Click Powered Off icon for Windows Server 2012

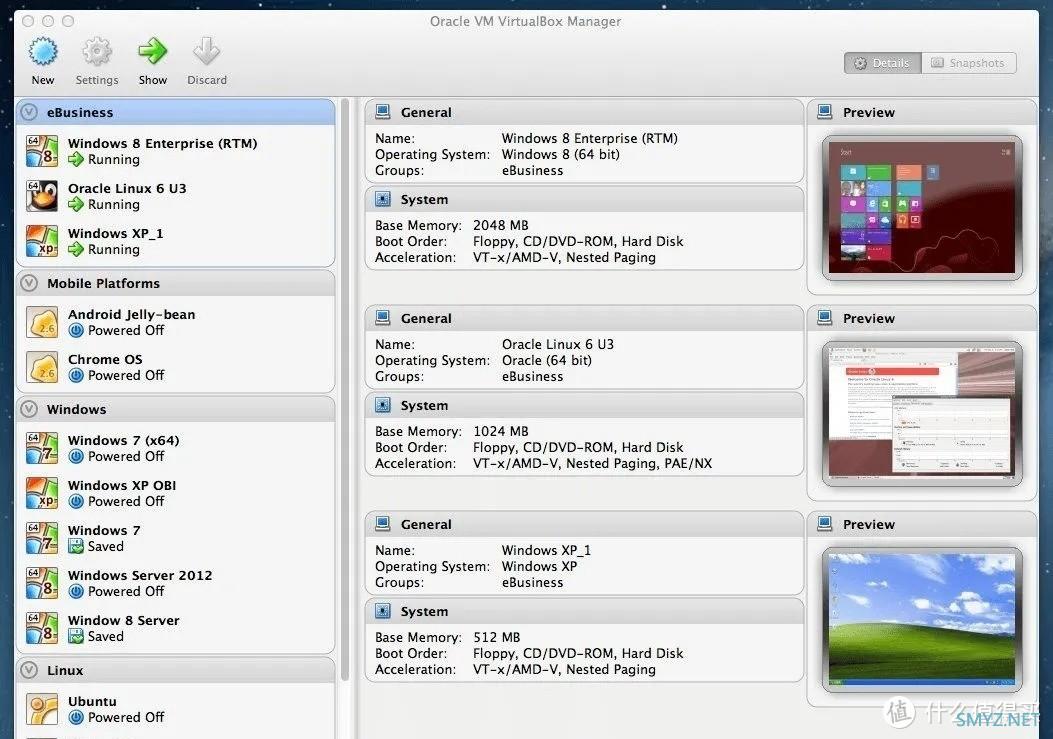point(76,592)
